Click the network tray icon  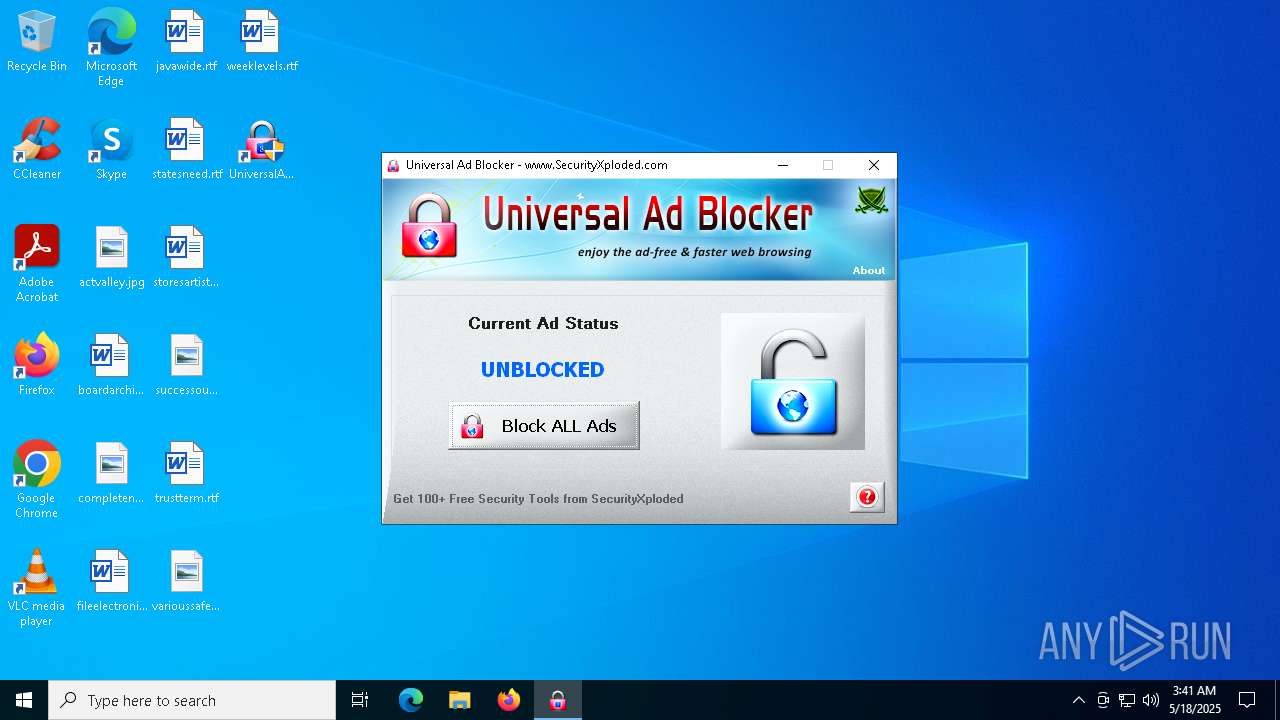[1127, 700]
